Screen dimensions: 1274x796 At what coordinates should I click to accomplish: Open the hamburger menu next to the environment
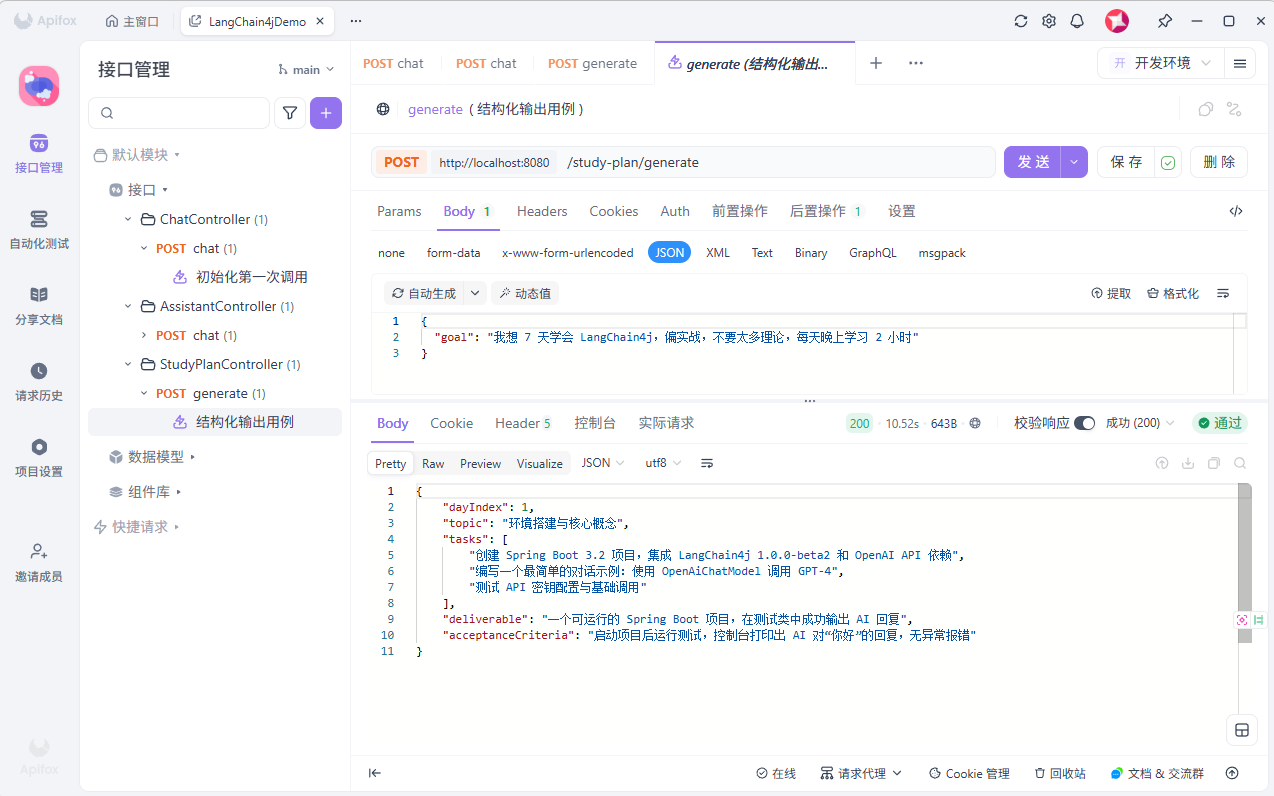[1240, 63]
